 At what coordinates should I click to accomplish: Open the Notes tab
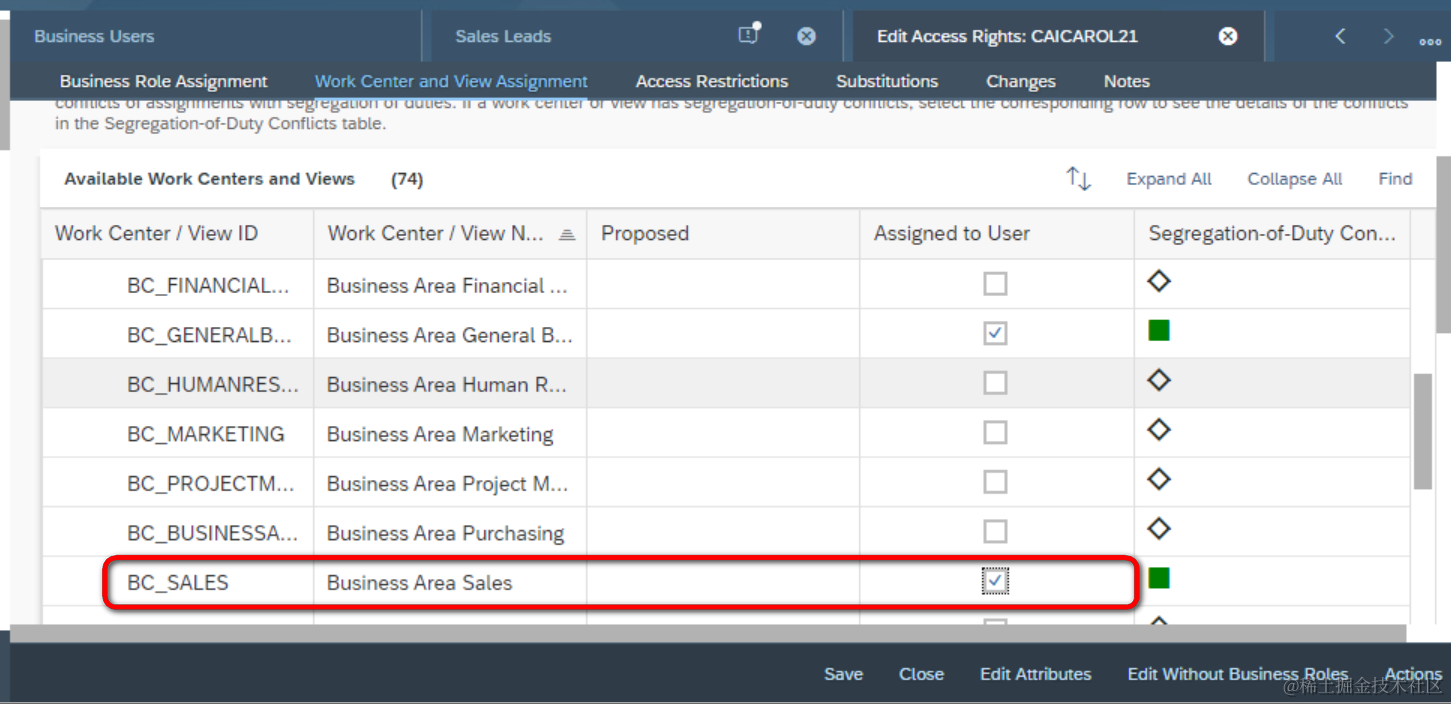pyautogui.click(x=1127, y=82)
